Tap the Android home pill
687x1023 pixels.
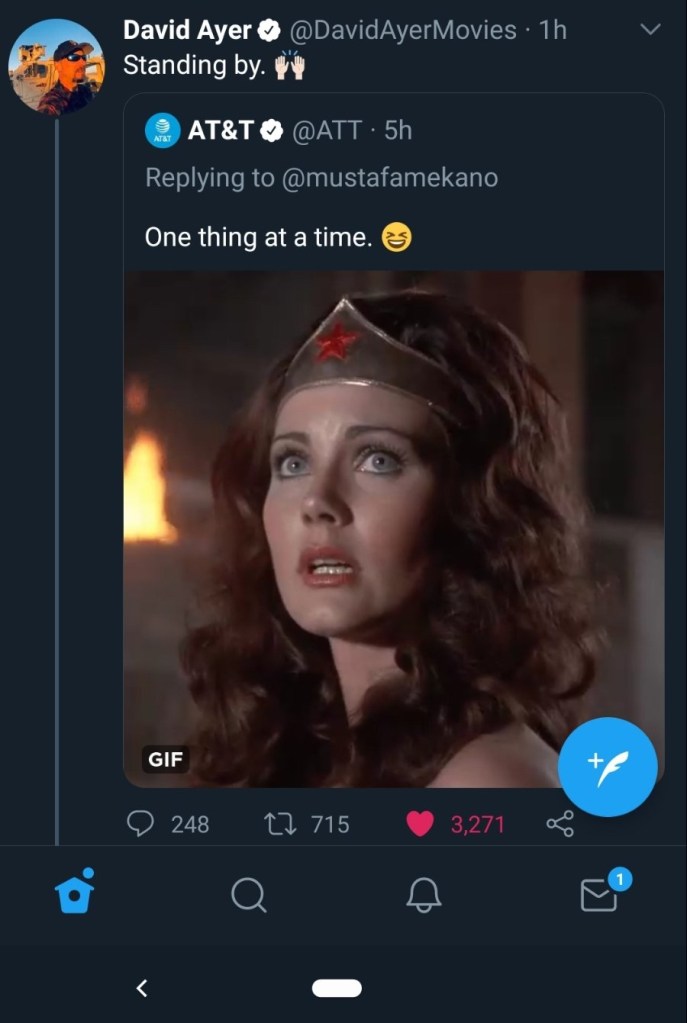pyautogui.click(x=336, y=988)
